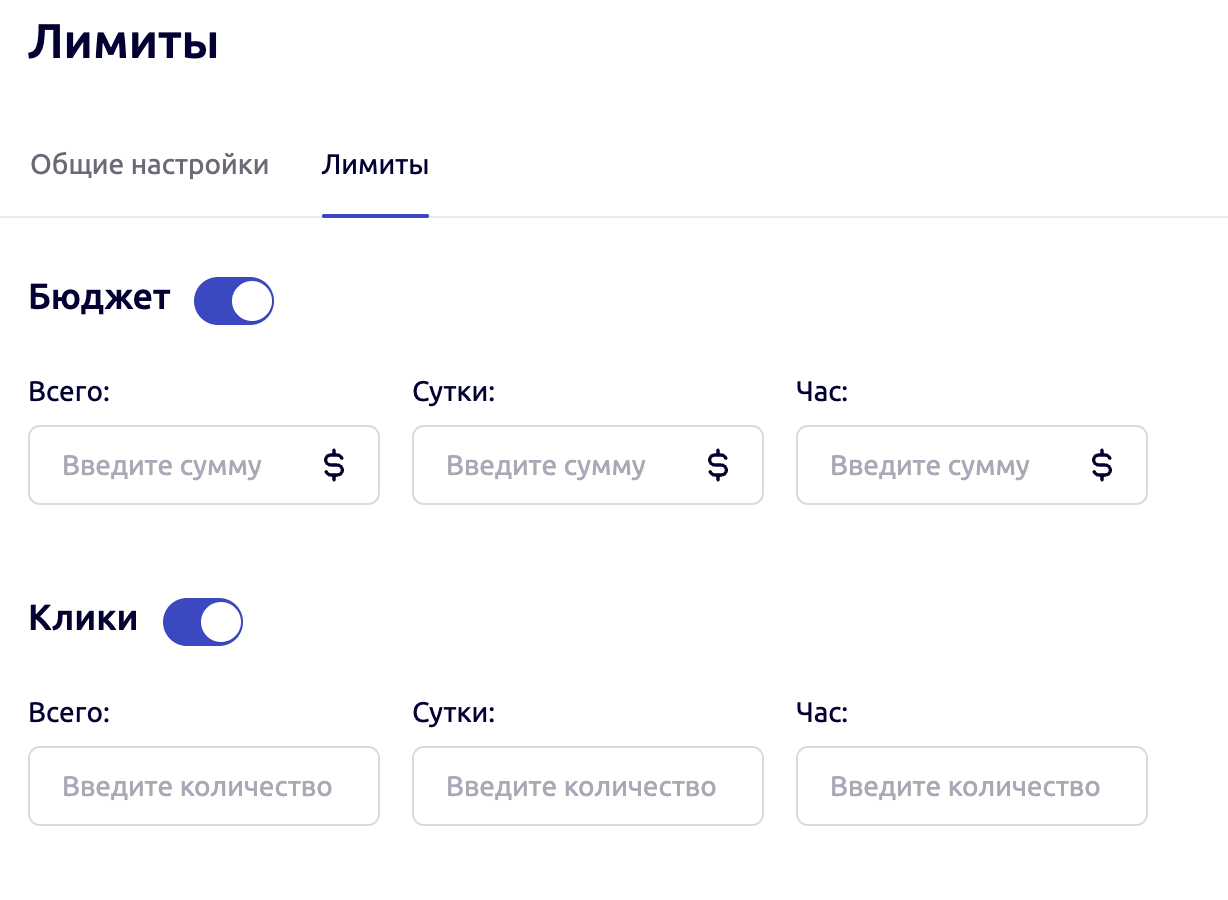Click the tab underline indicator below 'Лимиты'
Screen dimensions: 1228x900
pos(375,212)
